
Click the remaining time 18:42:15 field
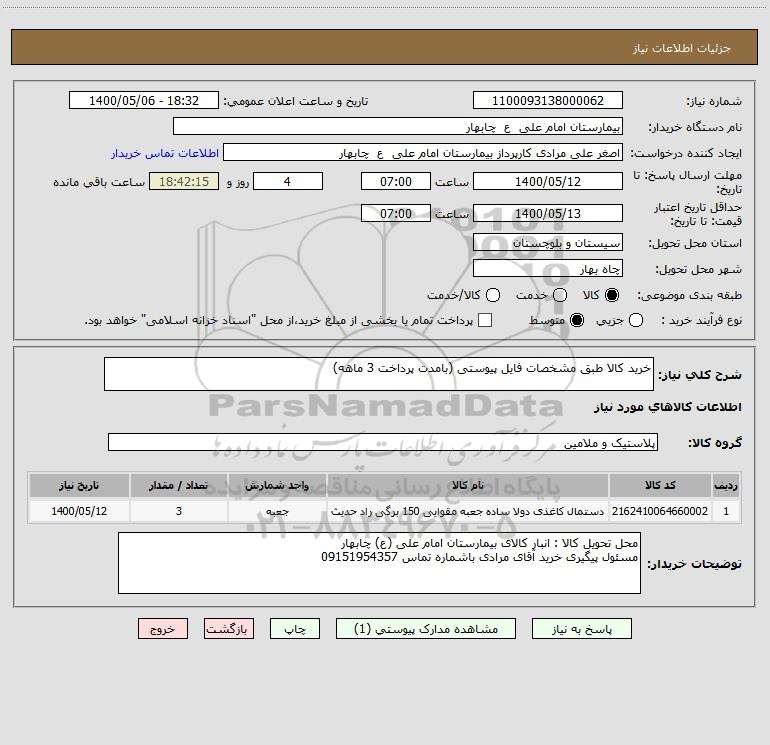[184, 181]
